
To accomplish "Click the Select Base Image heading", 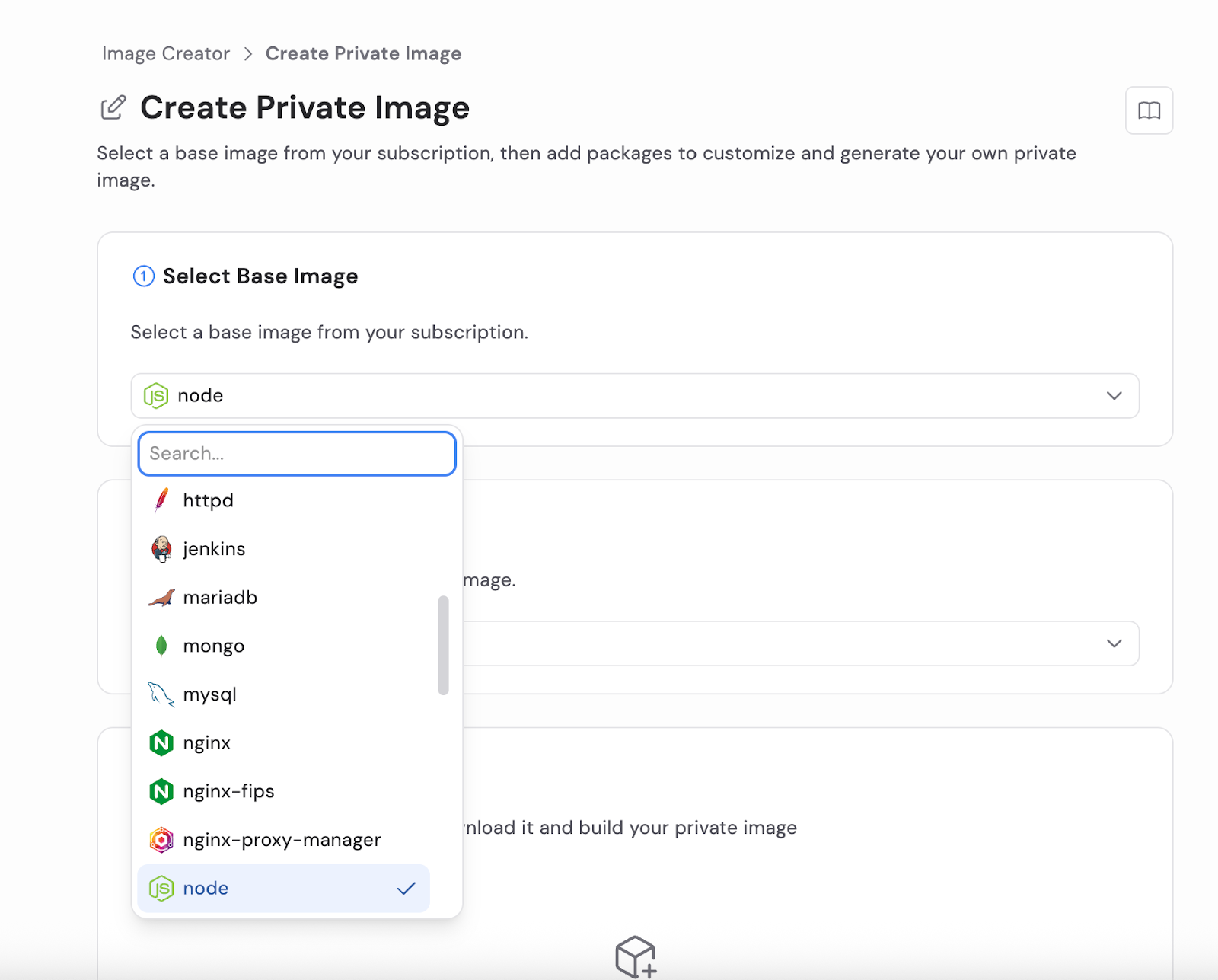I will (x=260, y=276).
